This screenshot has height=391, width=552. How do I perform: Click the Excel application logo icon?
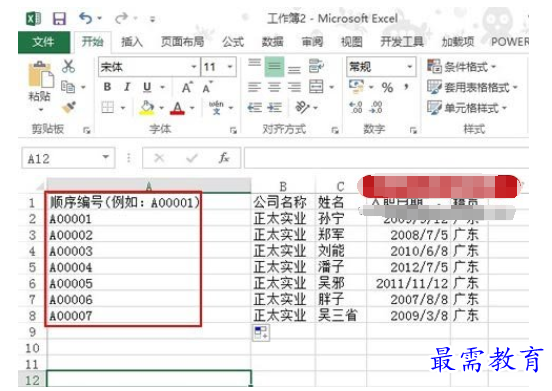click(x=34, y=19)
